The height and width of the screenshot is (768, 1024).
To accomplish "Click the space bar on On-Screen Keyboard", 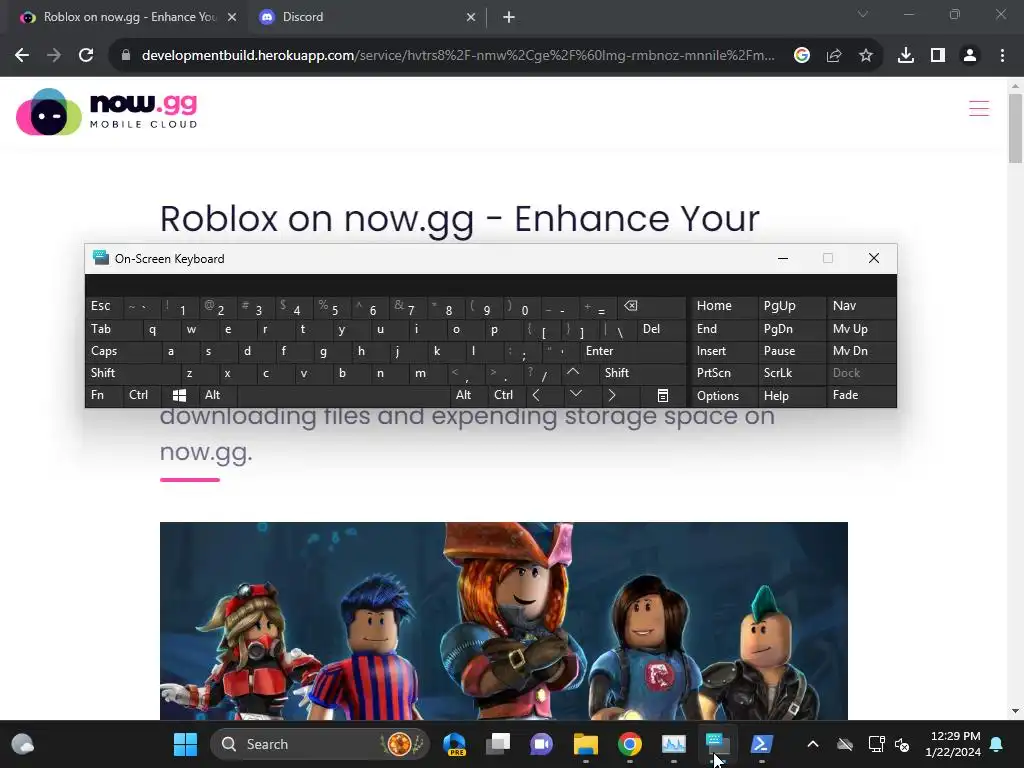I will click(x=344, y=395).
